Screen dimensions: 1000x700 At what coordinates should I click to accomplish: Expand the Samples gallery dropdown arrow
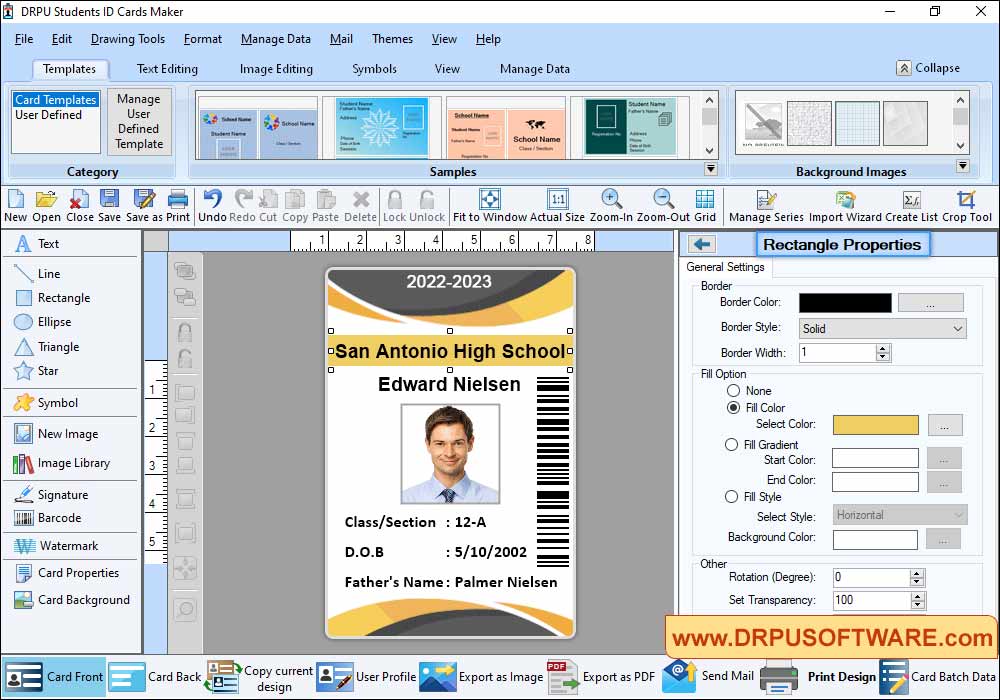710,169
